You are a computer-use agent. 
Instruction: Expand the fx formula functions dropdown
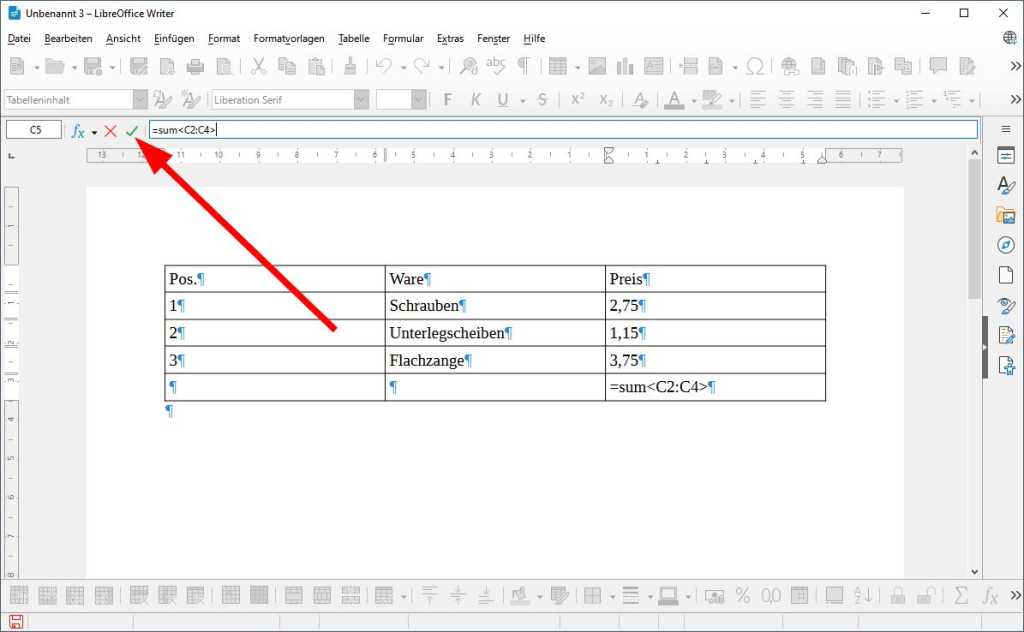(x=93, y=130)
